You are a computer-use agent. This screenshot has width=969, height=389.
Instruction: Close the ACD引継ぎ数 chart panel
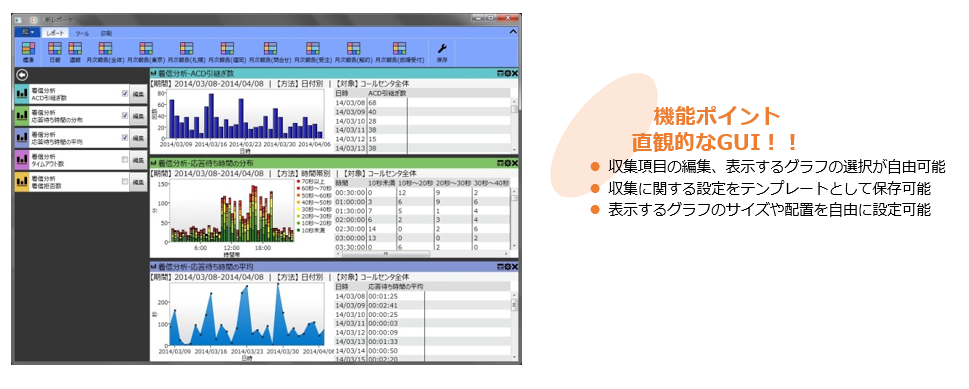pos(514,74)
